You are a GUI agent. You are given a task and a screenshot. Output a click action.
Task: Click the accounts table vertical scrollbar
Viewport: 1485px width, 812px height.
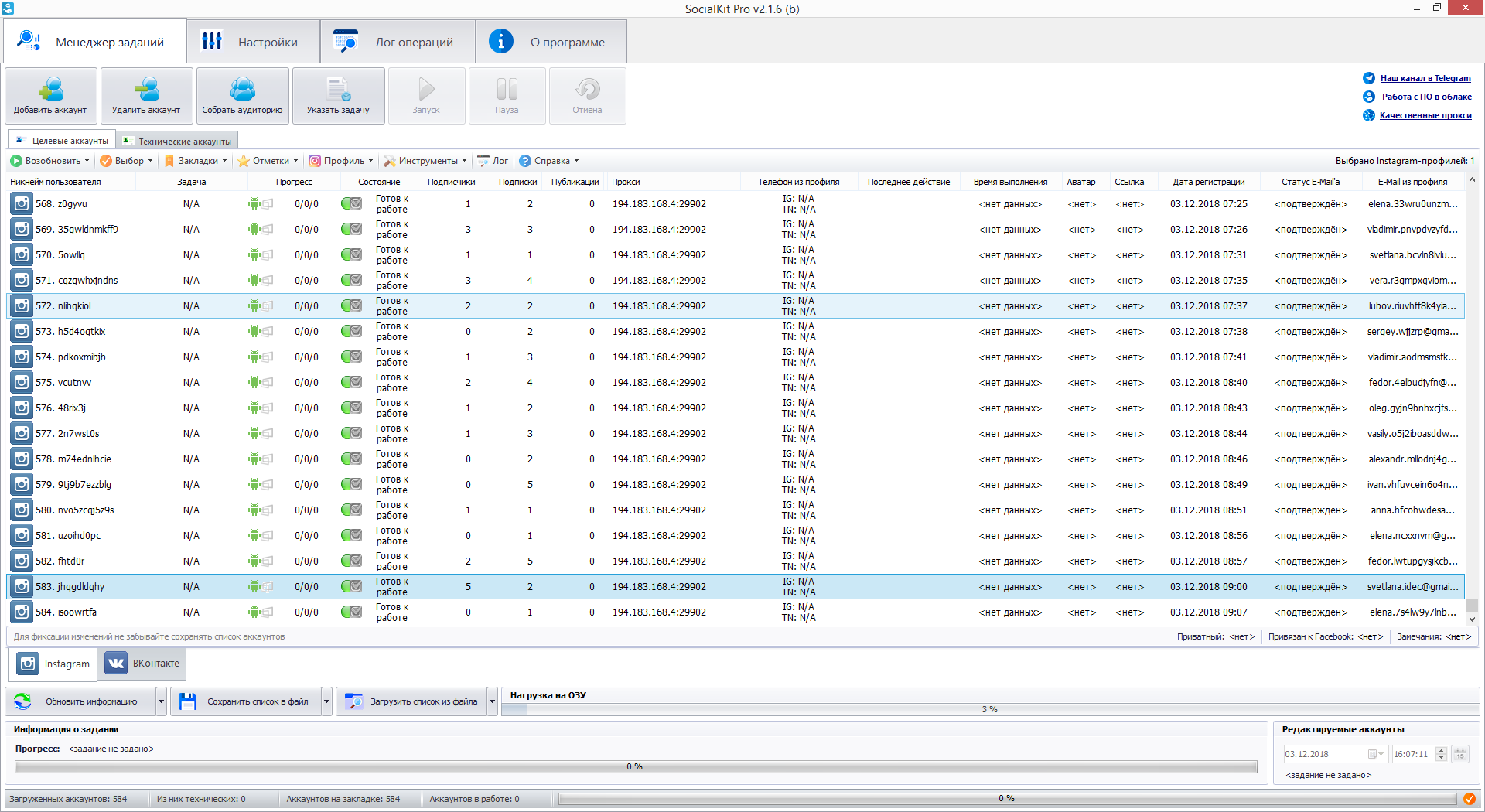point(1472,399)
